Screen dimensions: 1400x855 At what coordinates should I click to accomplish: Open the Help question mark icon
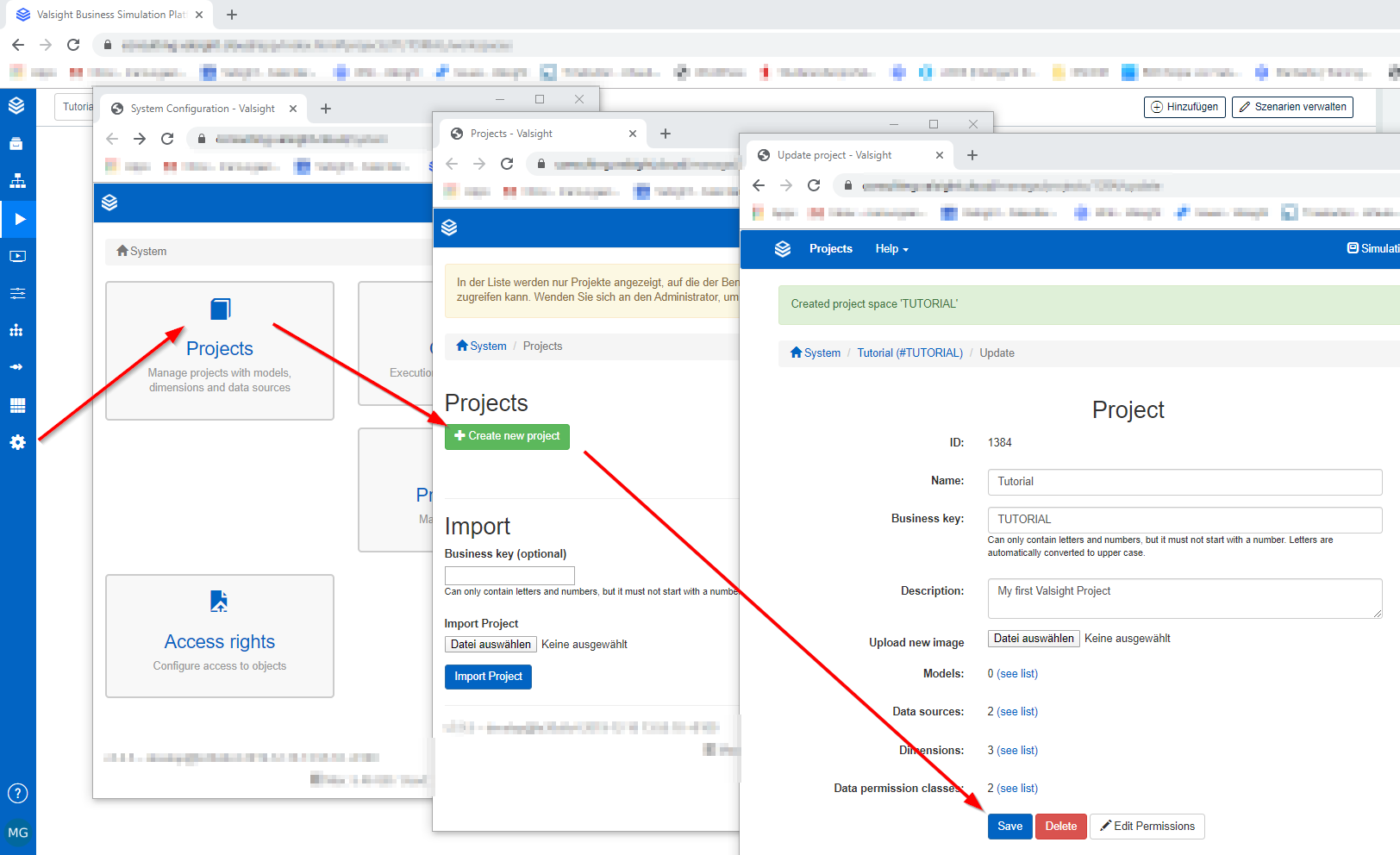click(x=17, y=793)
